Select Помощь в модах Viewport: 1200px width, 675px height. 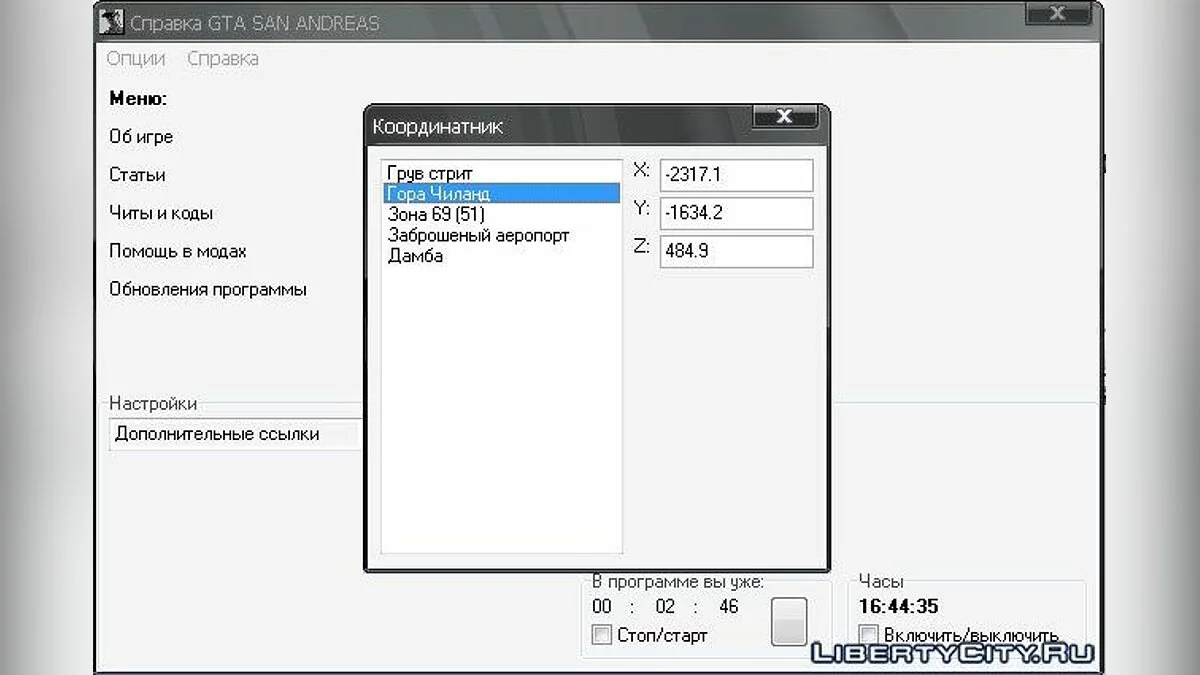coord(178,251)
